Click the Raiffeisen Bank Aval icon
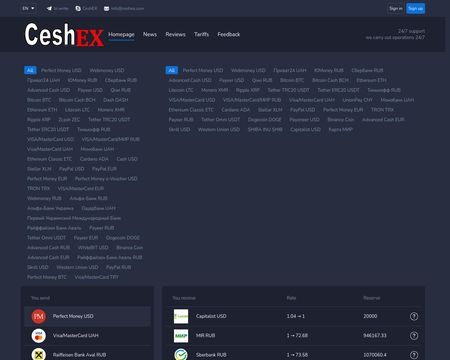450x360 pixels. pyautogui.click(x=39, y=355)
